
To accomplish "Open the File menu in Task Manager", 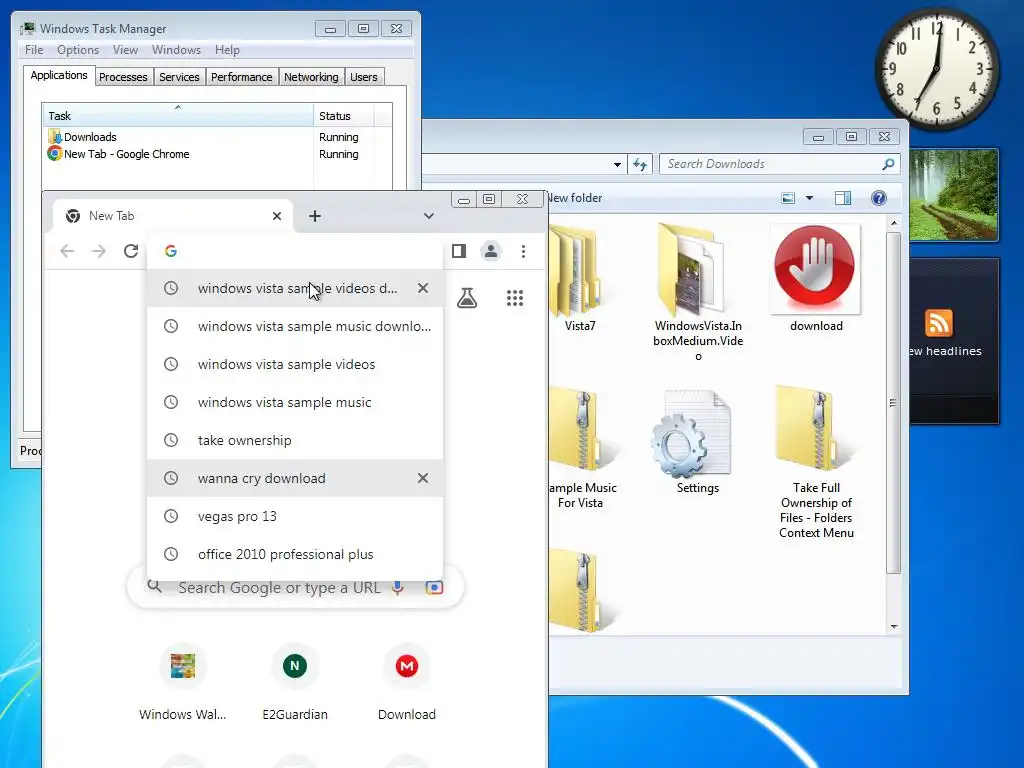I will pyautogui.click(x=34, y=50).
